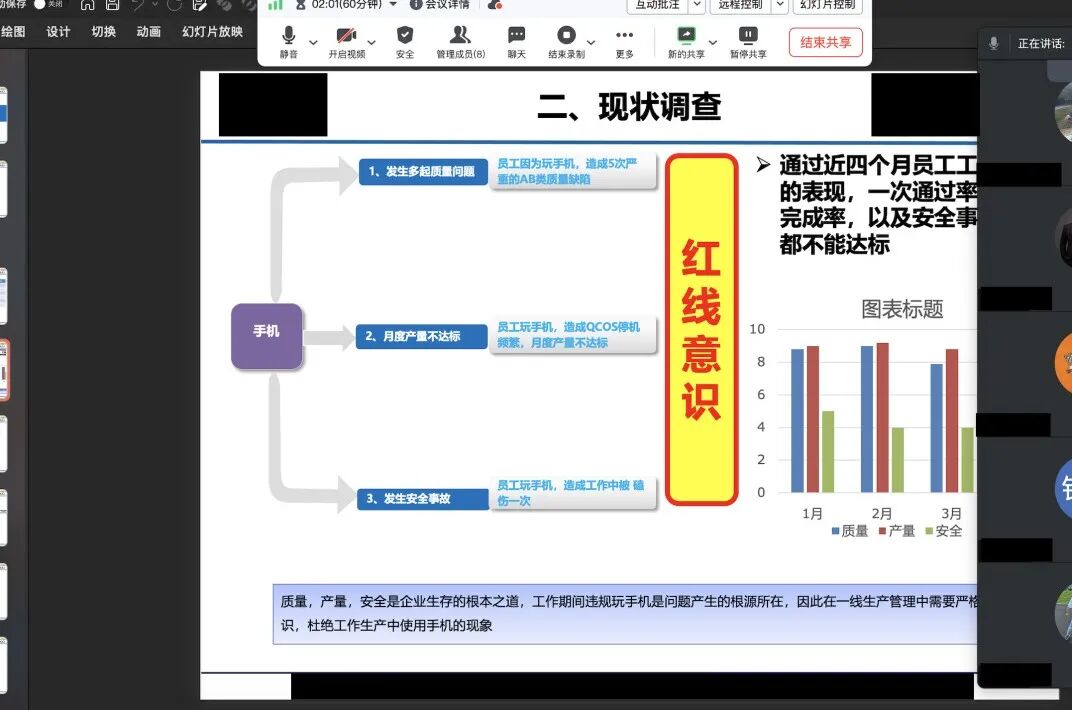Stop recording via the 结束录制 icon
Screen dimensions: 1072x710
(565, 34)
